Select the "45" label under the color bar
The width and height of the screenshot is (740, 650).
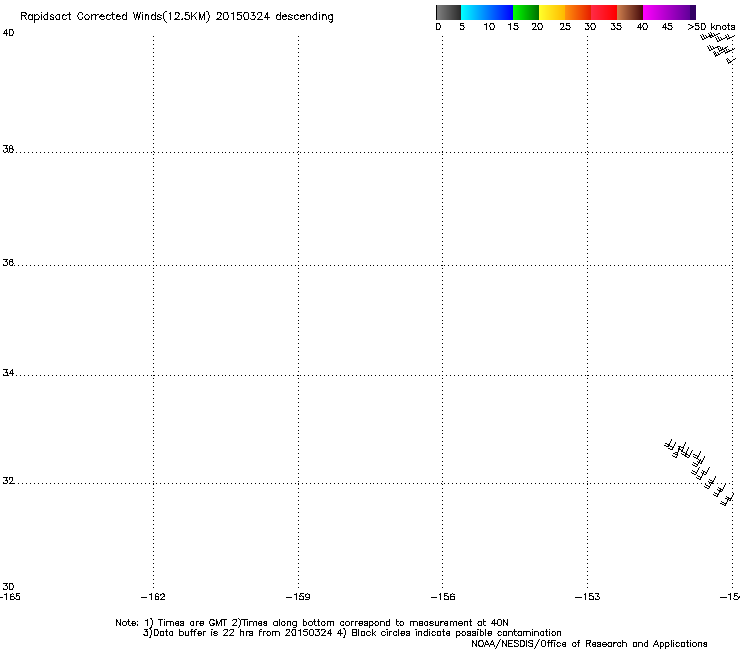(667, 27)
